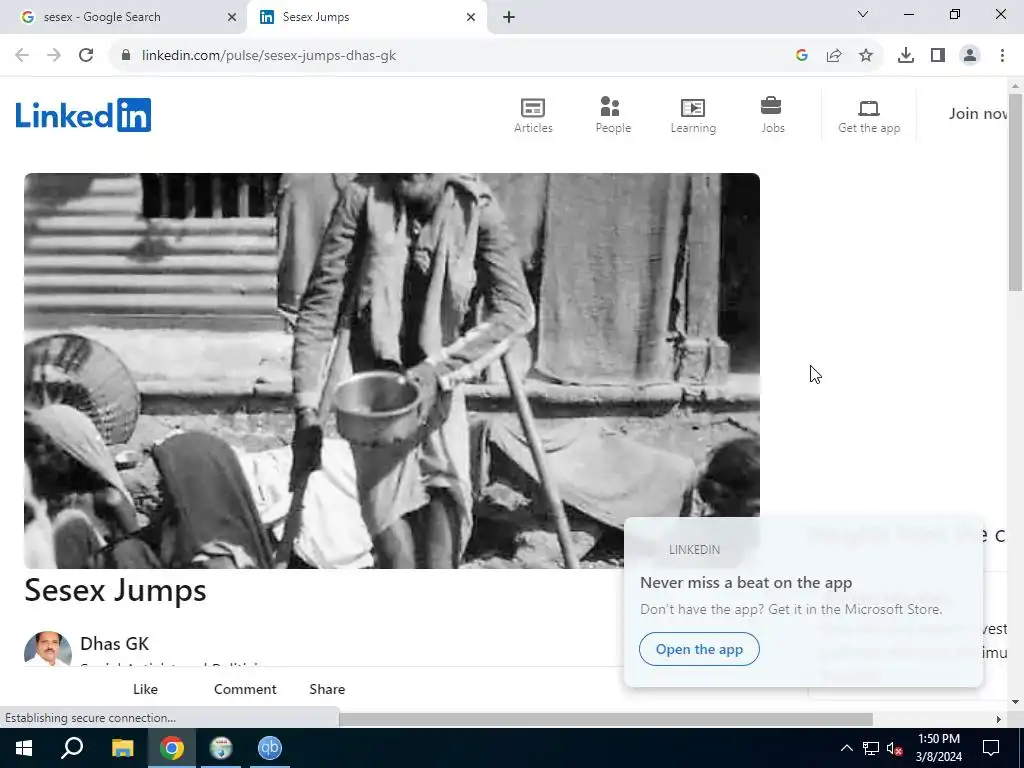Go forward using the browser forward arrow
This screenshot has height=768, width=1024.
(54, 55)
